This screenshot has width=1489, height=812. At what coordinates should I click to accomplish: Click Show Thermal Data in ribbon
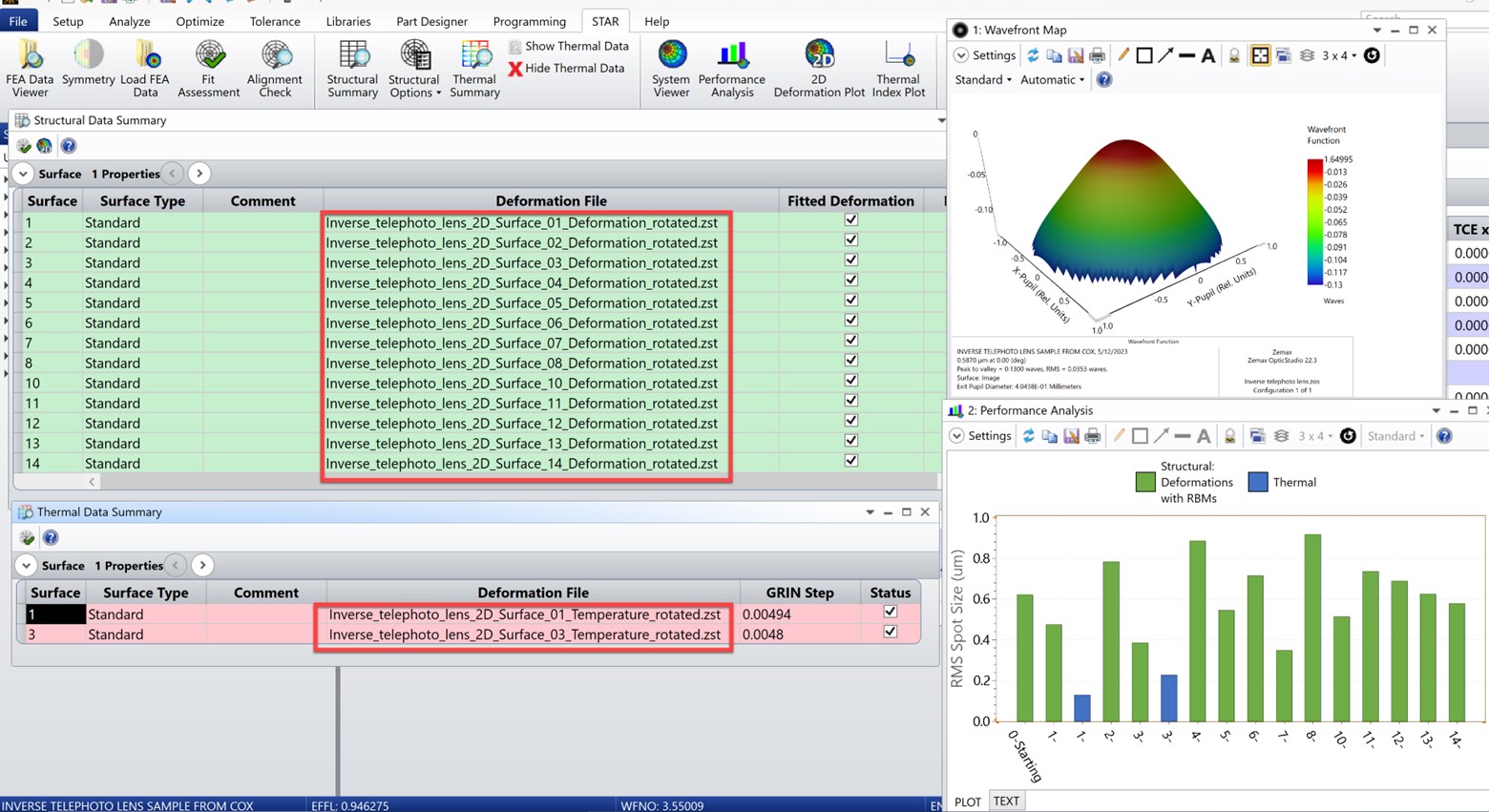point(568,46)
